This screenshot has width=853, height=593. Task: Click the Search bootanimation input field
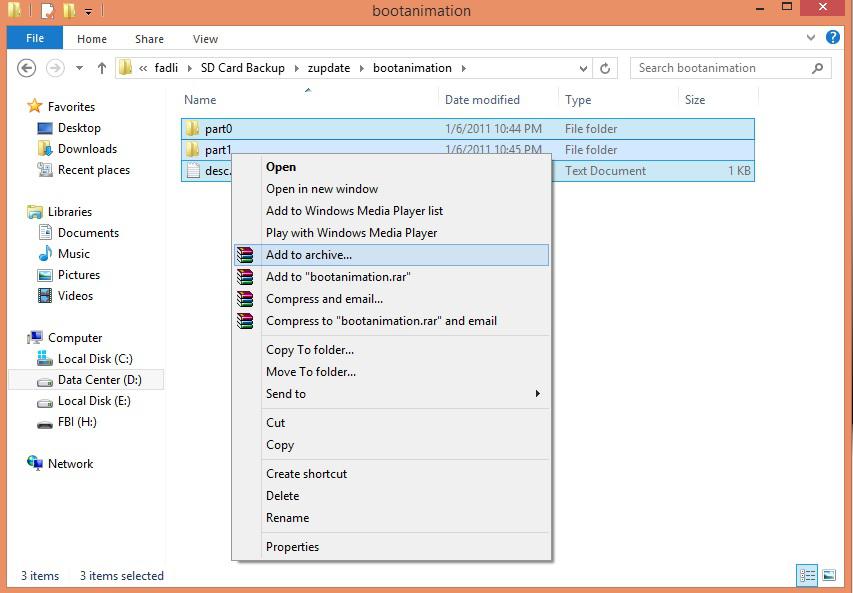720,68
